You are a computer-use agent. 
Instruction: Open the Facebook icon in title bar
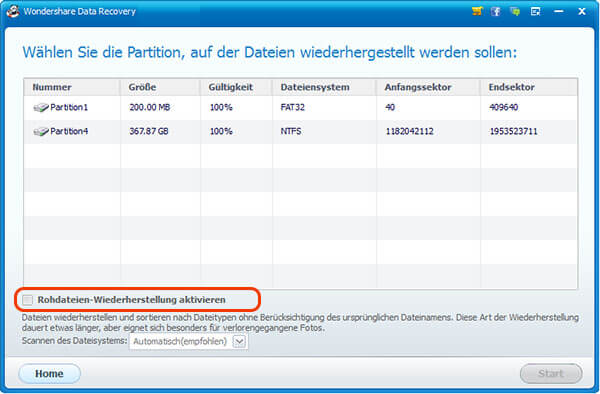[x=496, y=11]
